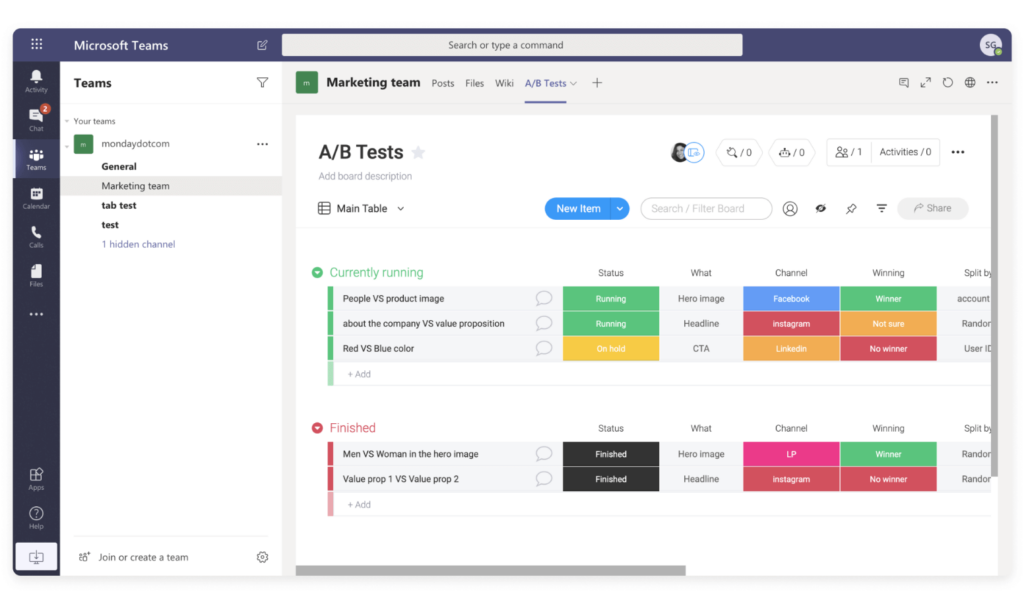The height and width of the screenshot is (610, 1024).
Task: Filter teams with the funnel icon
Action: (262, 82)
